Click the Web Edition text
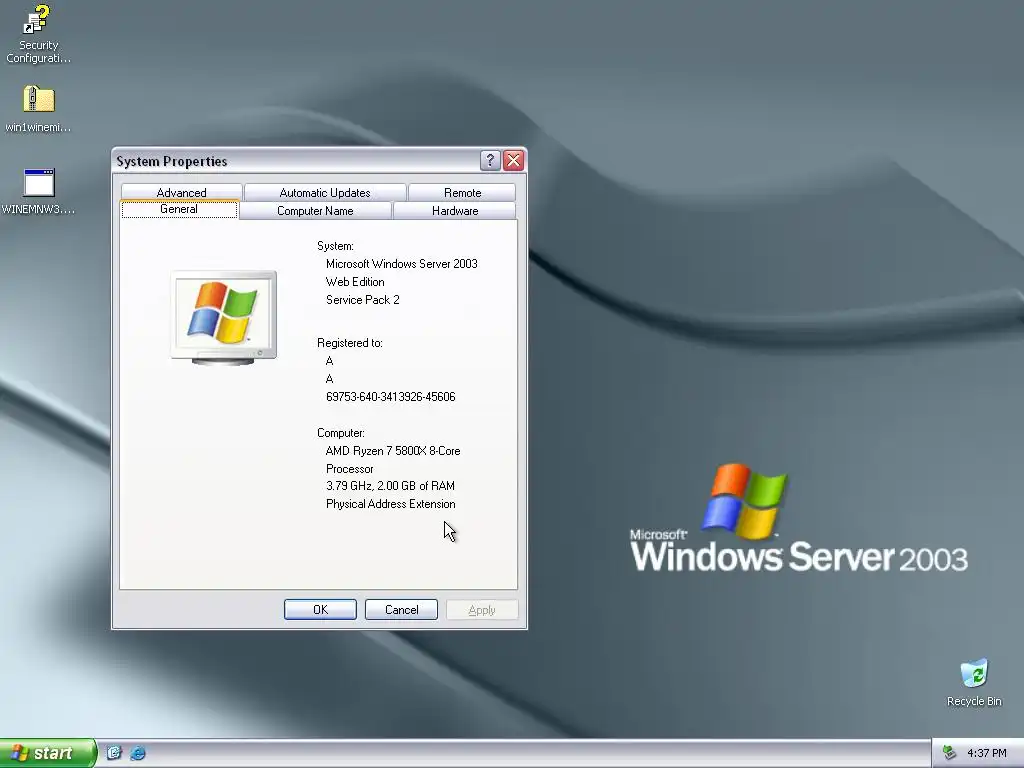This screenshot has height=768, width=1024. click(x=355, y=282)
